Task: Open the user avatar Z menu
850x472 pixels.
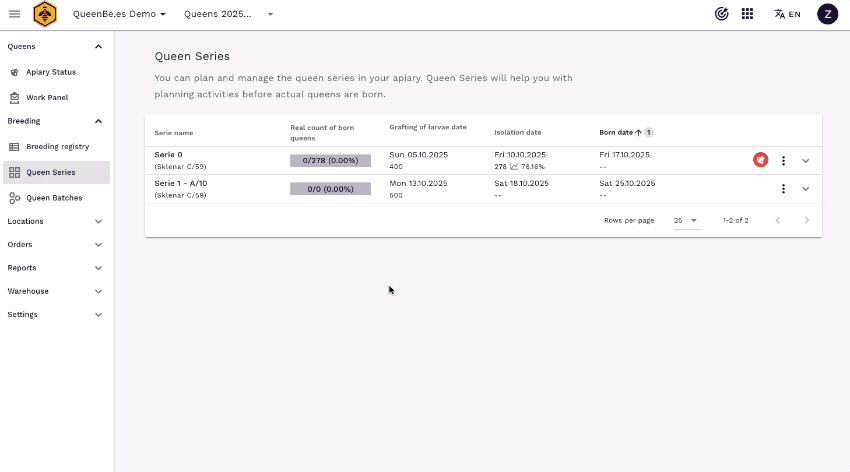Action: click(827, 14)
